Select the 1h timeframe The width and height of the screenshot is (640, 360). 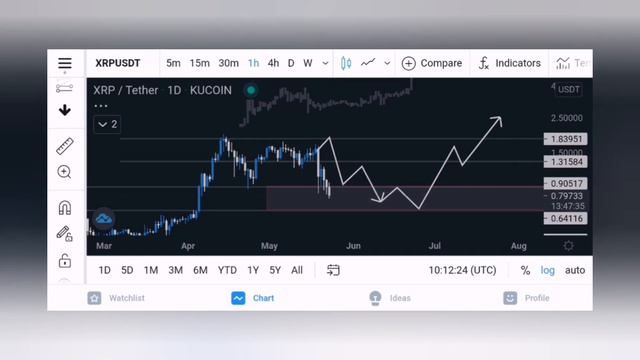tap(253, 63)
